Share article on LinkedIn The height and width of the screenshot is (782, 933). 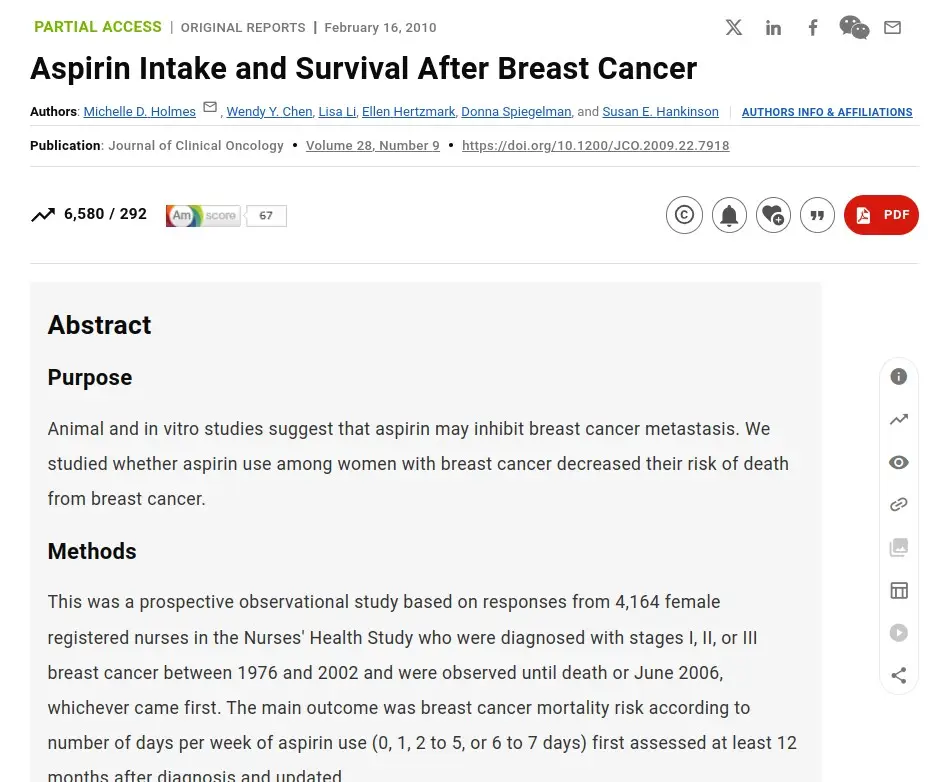(773, 27)
